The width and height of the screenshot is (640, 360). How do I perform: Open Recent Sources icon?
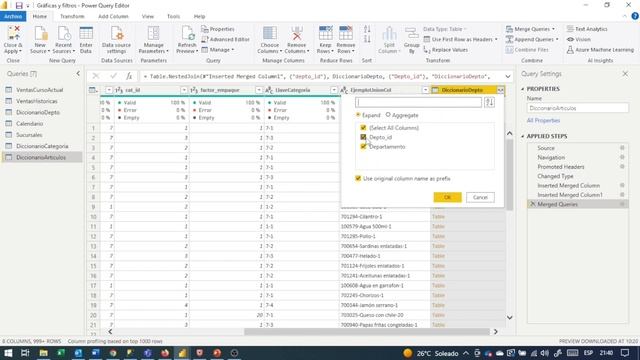63,33
